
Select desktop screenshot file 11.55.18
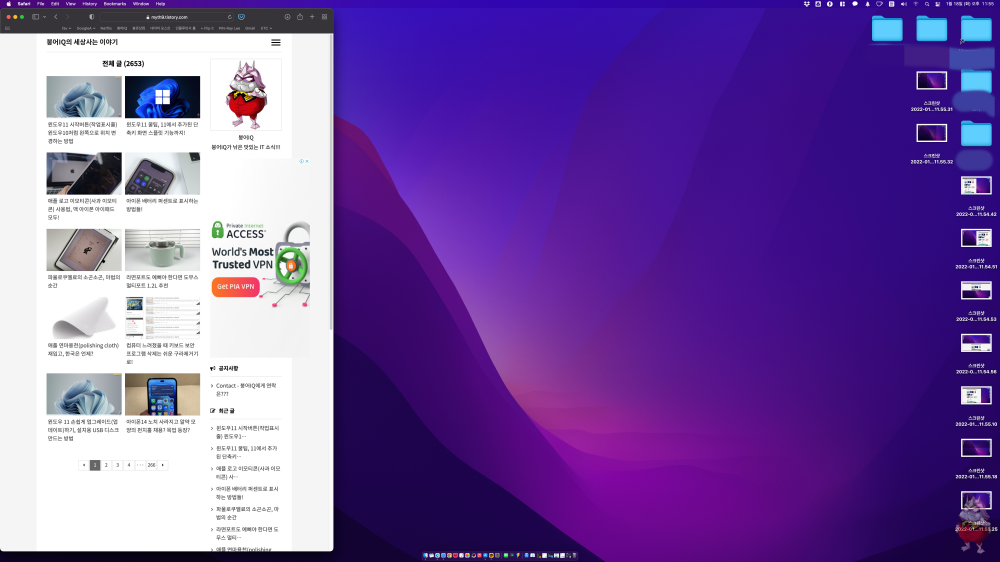tap(976, 447)
